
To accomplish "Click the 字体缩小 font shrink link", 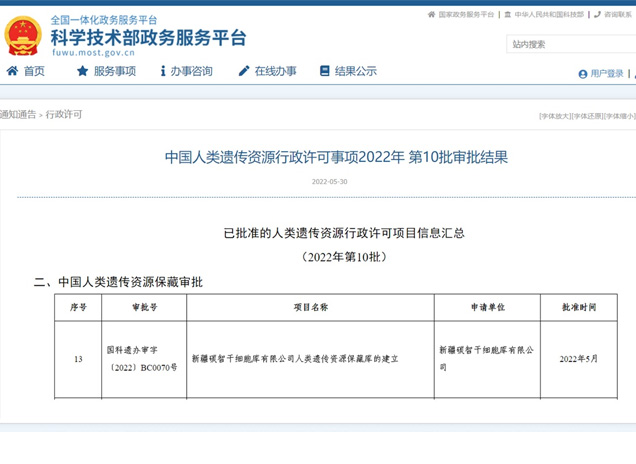I will tap(619, 116).
